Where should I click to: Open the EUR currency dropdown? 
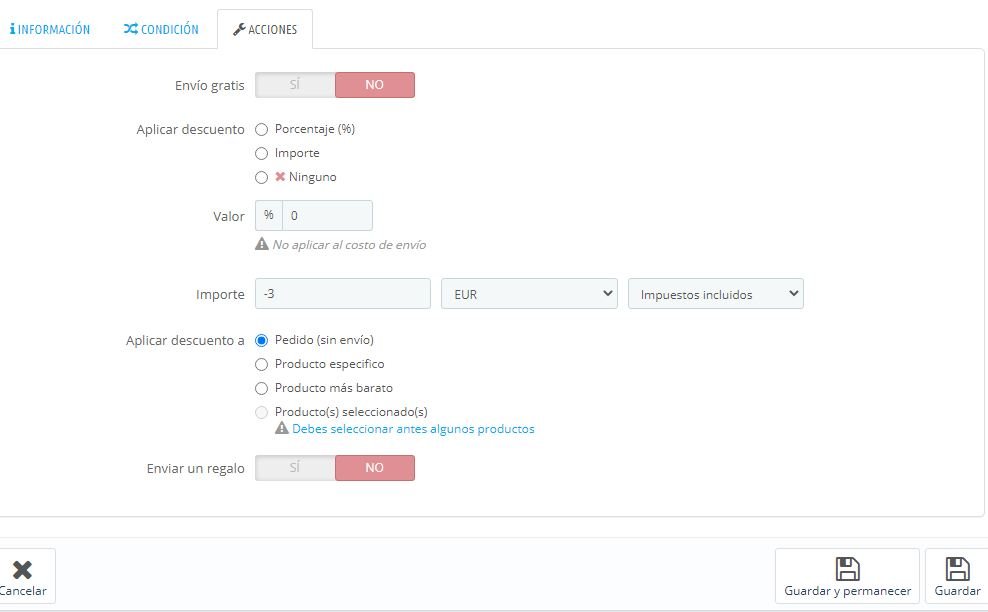click(x=529, y=294)
